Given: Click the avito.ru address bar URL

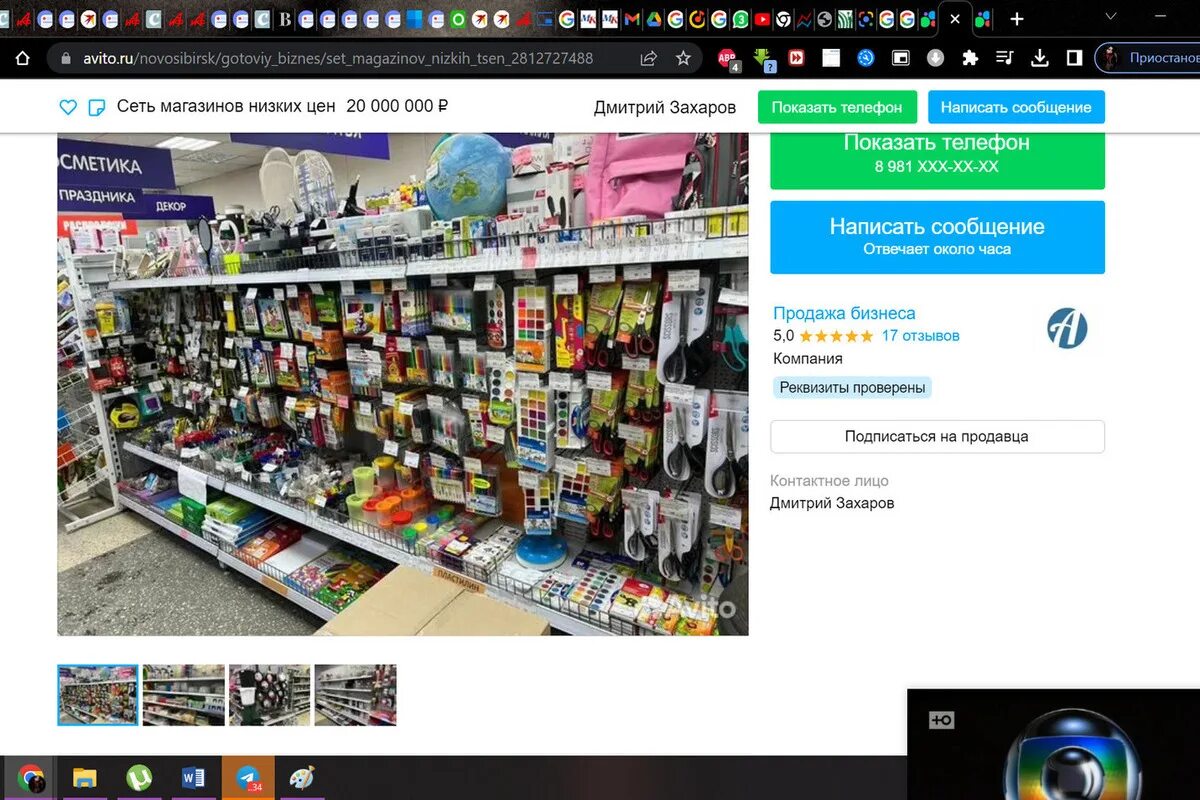Looking at the screenshot, I should point(338,58).
